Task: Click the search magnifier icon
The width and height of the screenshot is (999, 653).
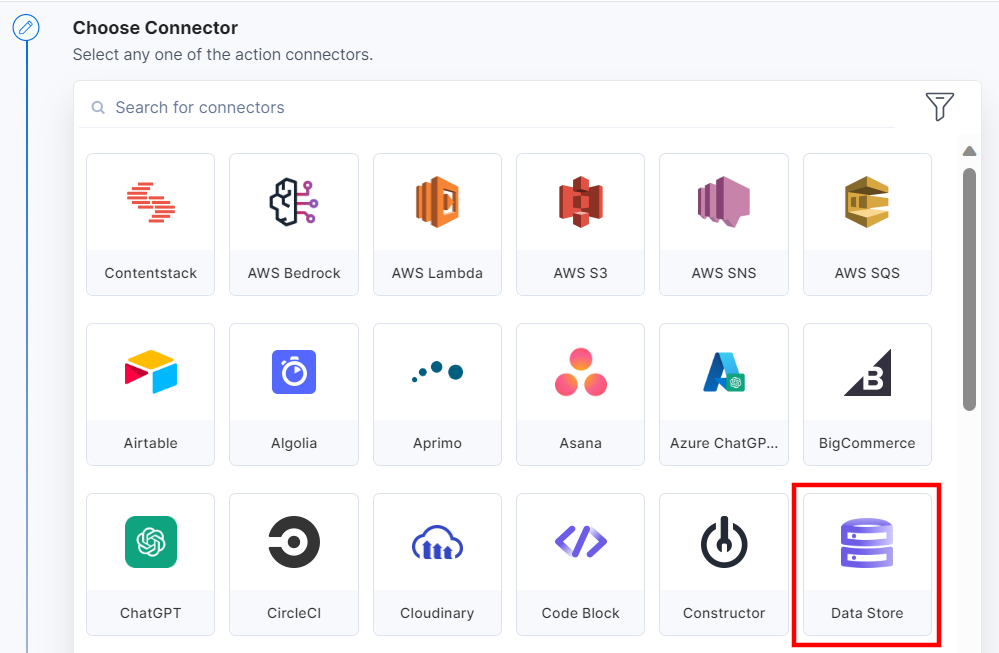Action: (x=97, y=107)
